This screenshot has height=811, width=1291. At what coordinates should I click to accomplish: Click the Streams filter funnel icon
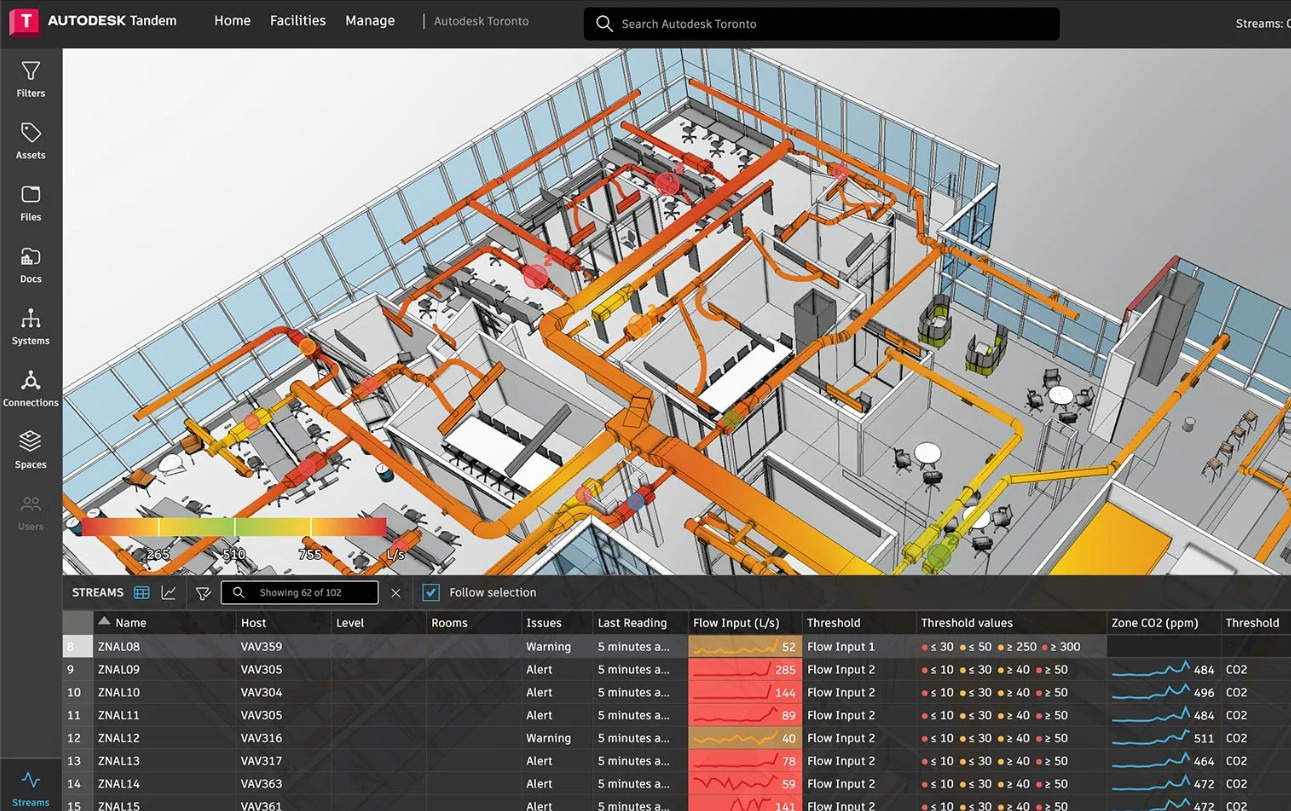click(203, 593)
